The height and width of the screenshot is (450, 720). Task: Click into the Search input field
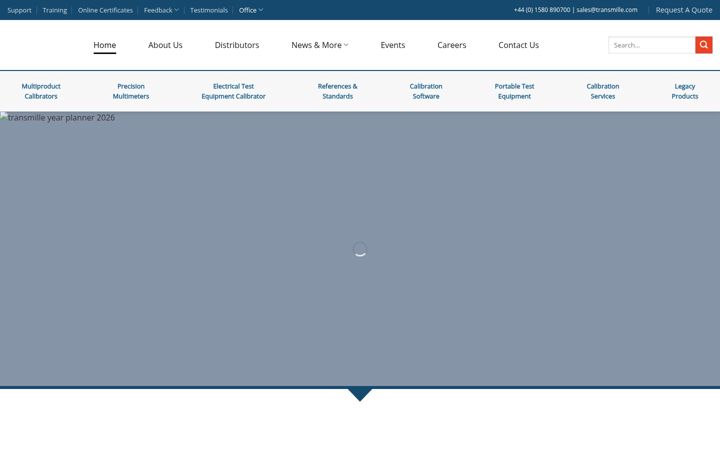click(x=652, y=45)
